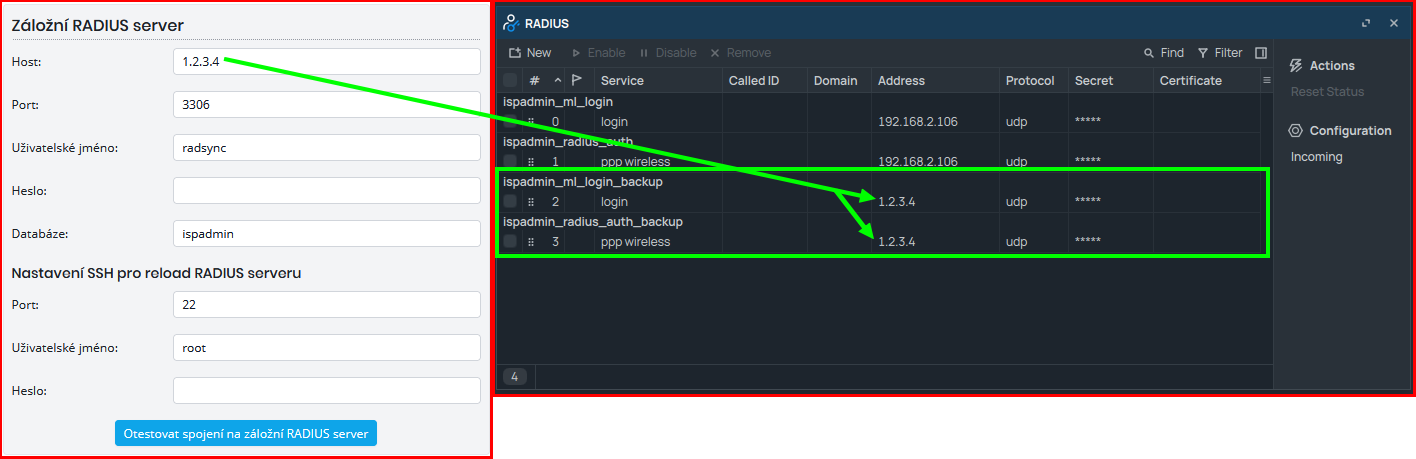Click the SSH username field containing root

[x=327, y=347]
